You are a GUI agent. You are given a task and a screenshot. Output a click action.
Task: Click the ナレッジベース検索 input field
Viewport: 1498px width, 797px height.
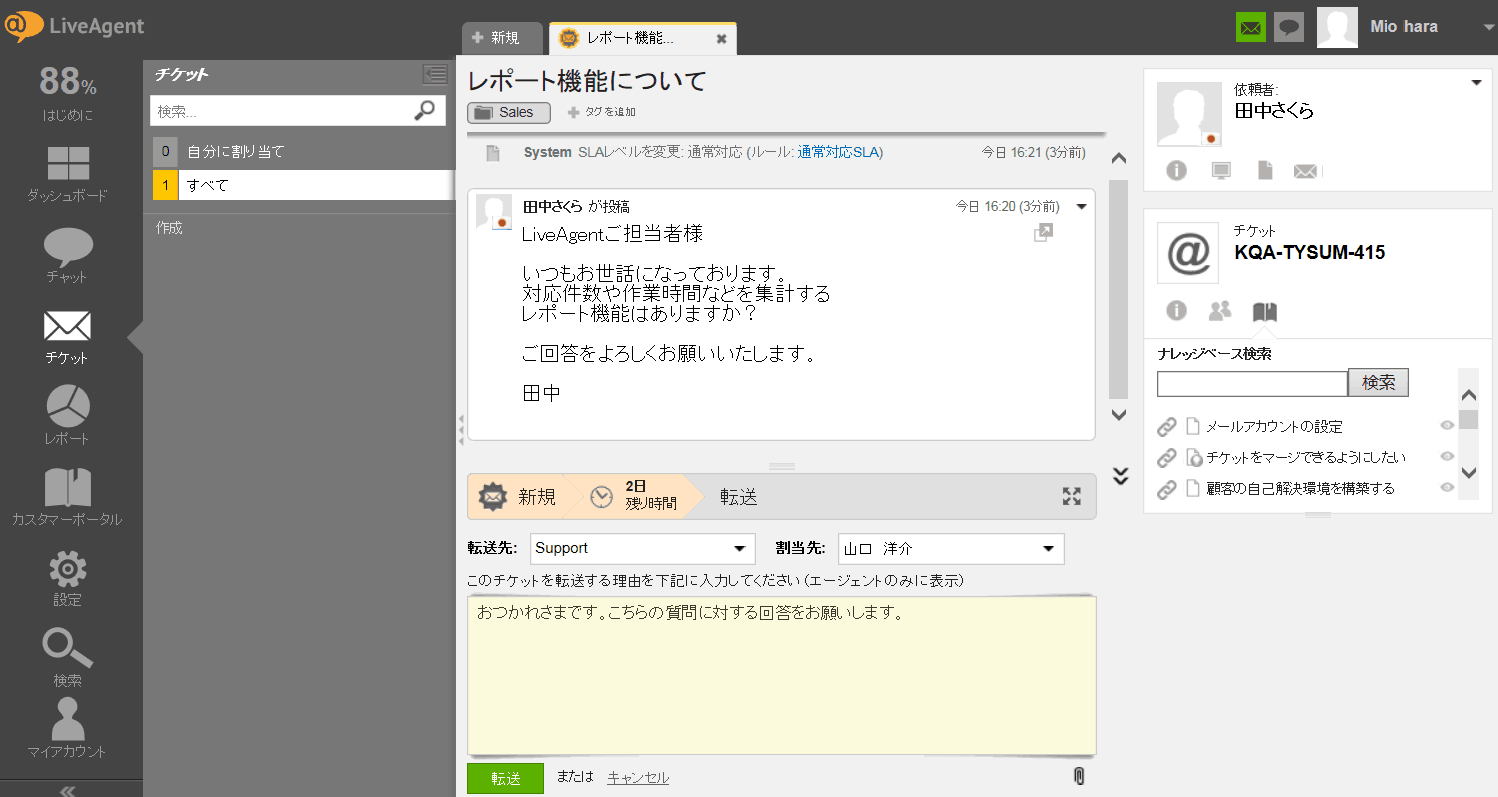pyautogui.click(x=1252, y=383)
